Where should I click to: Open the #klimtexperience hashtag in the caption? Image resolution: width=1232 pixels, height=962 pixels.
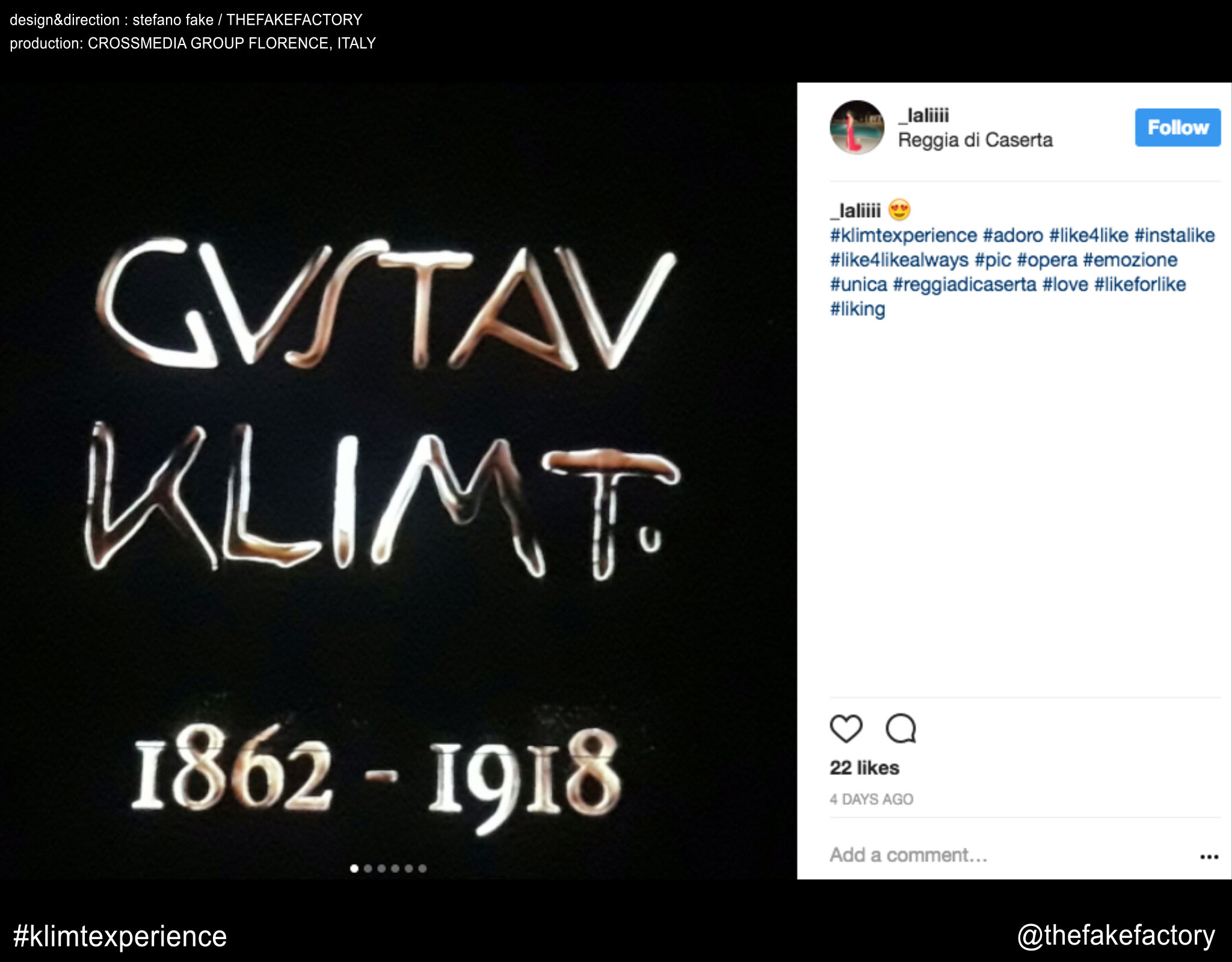(x=904, y=235)
